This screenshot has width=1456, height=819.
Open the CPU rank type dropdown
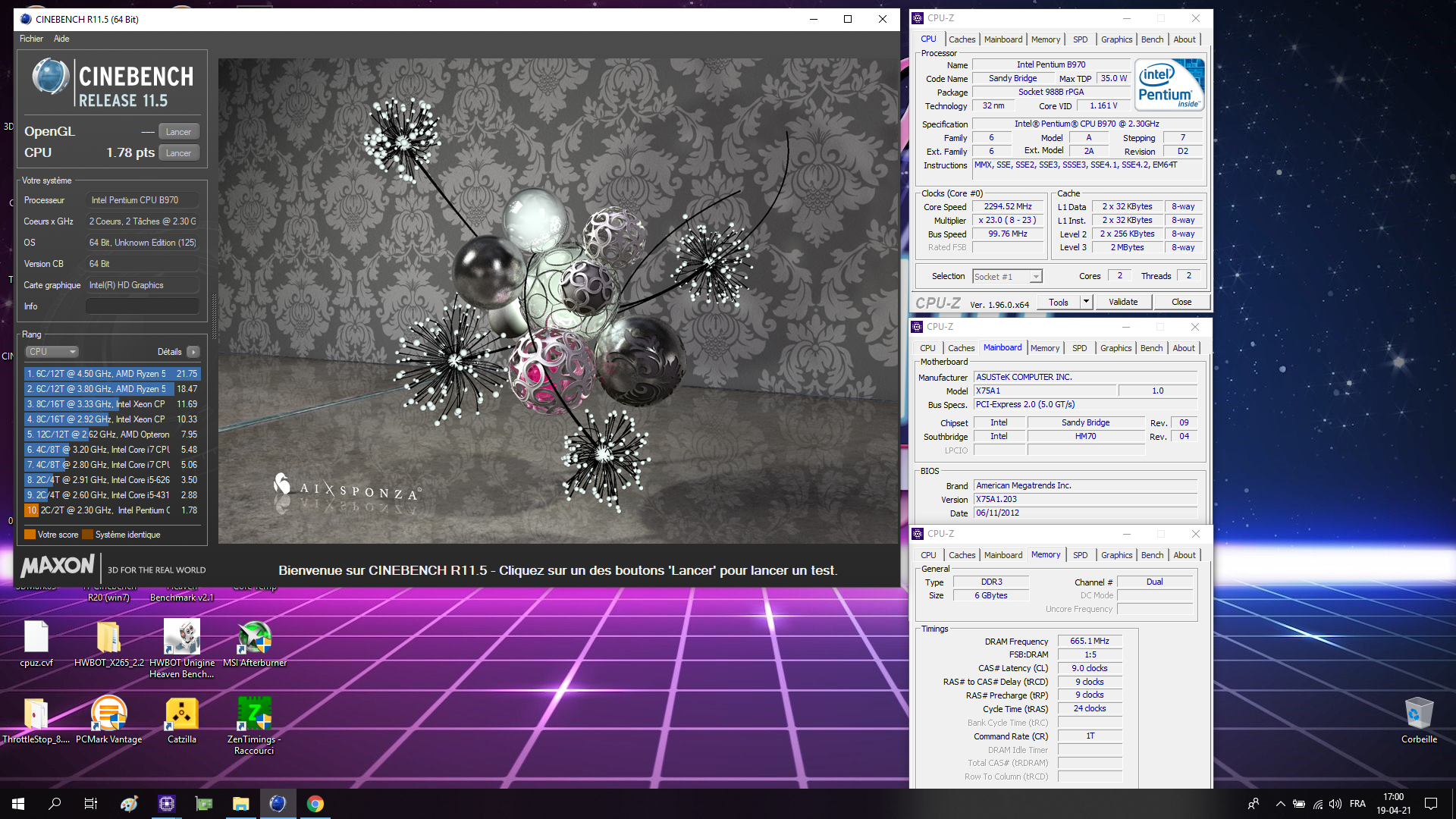click(x=52, y=352)
